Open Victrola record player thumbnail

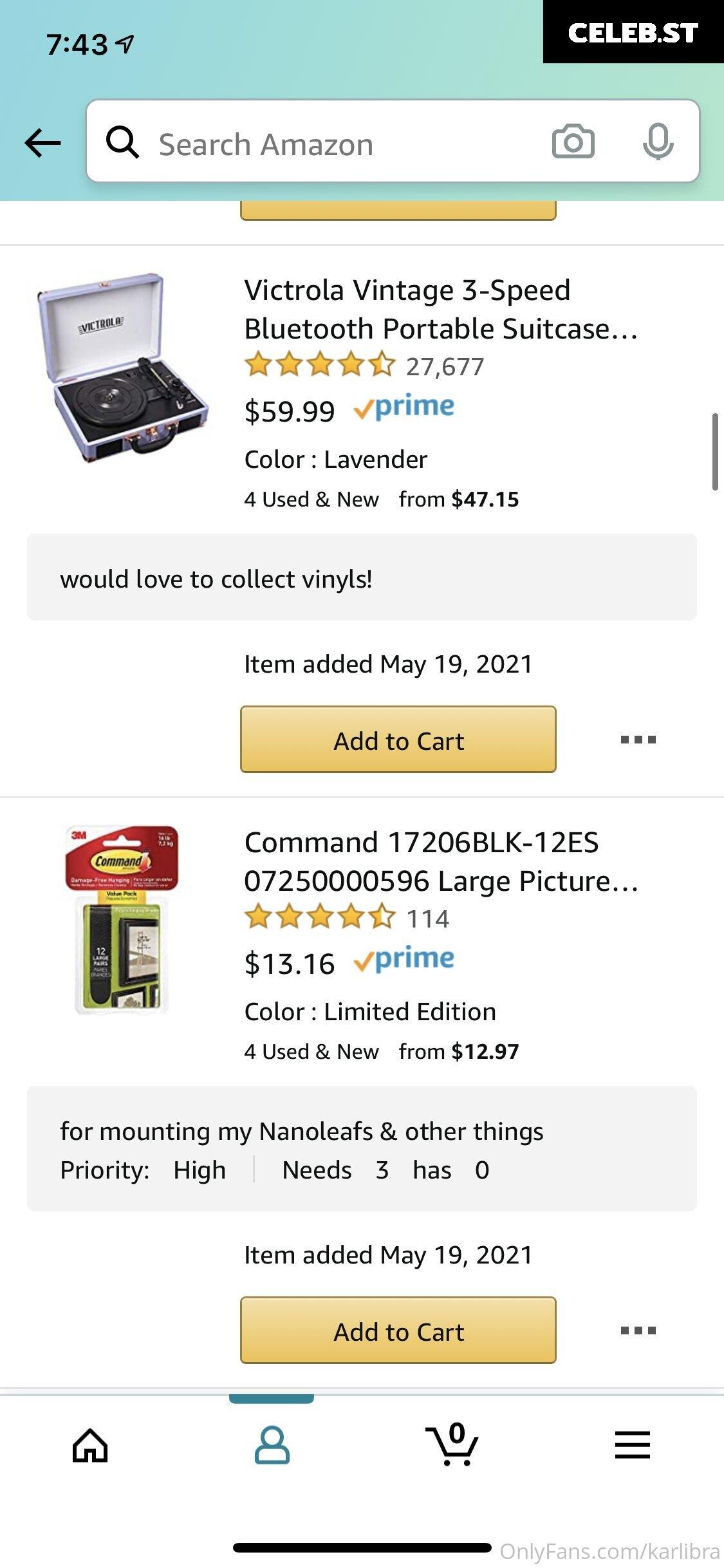coord(122,367)
